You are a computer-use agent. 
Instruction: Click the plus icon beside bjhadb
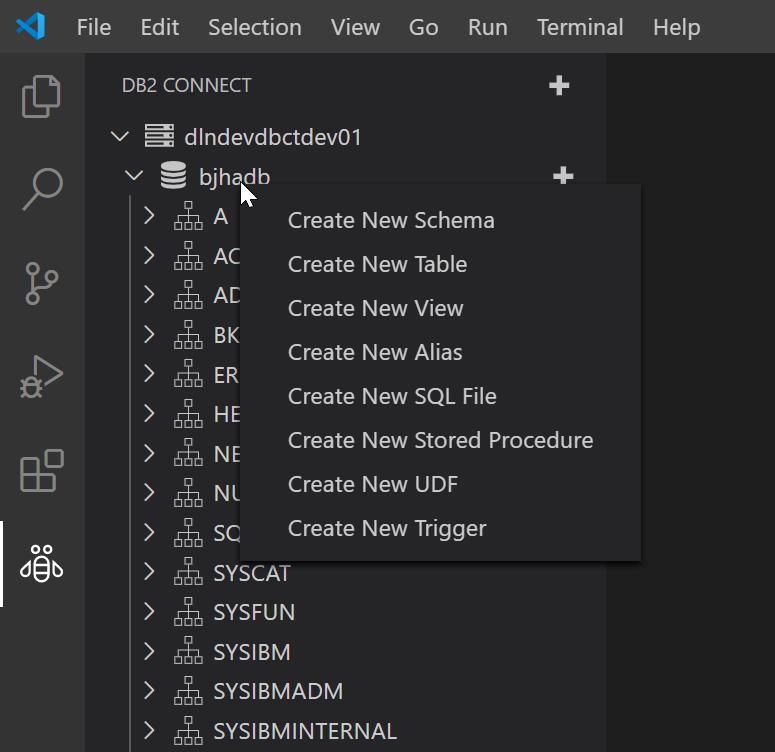563,176
